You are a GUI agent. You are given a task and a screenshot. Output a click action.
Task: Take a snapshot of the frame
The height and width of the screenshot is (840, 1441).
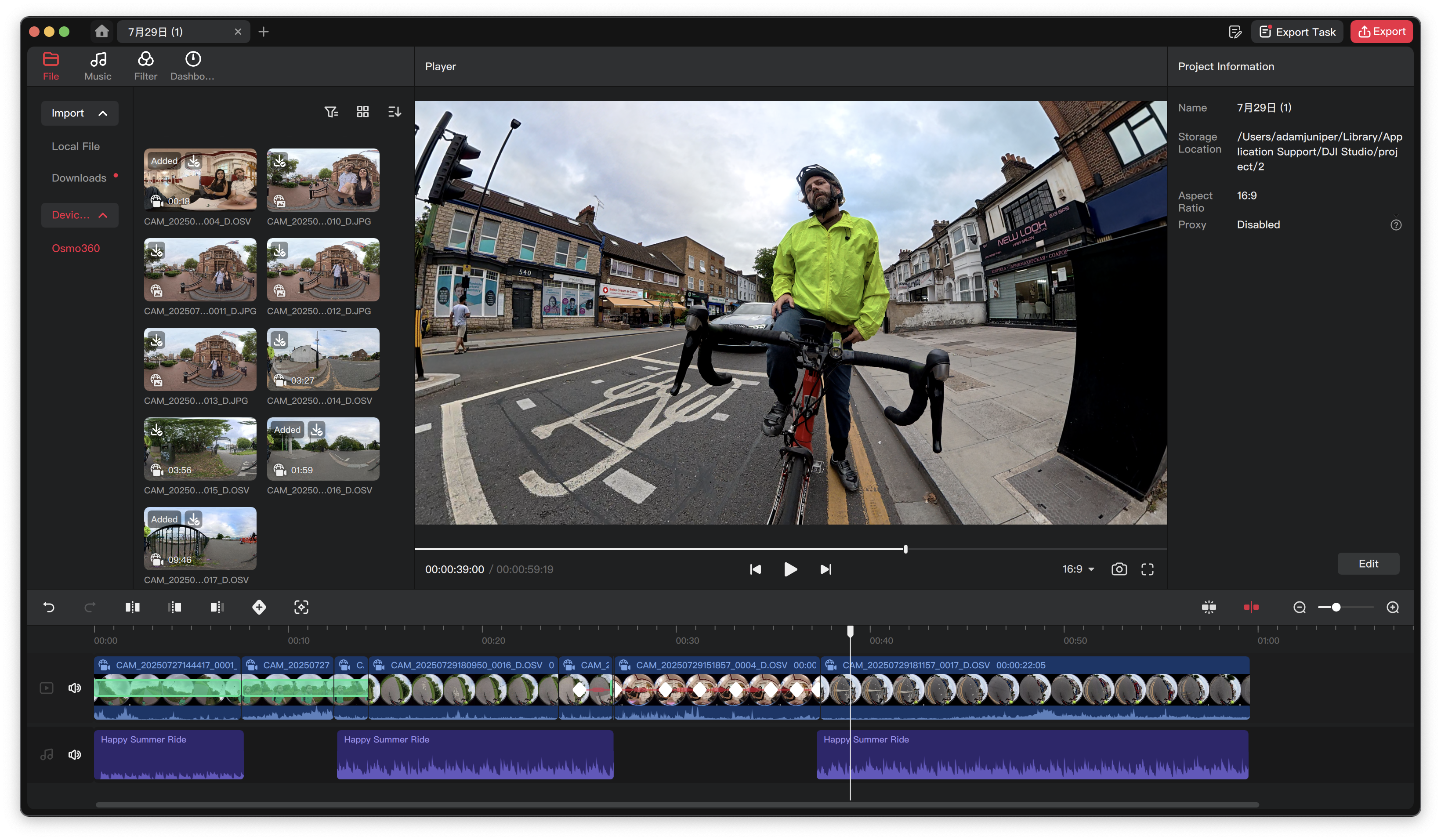coord(1119,569)
